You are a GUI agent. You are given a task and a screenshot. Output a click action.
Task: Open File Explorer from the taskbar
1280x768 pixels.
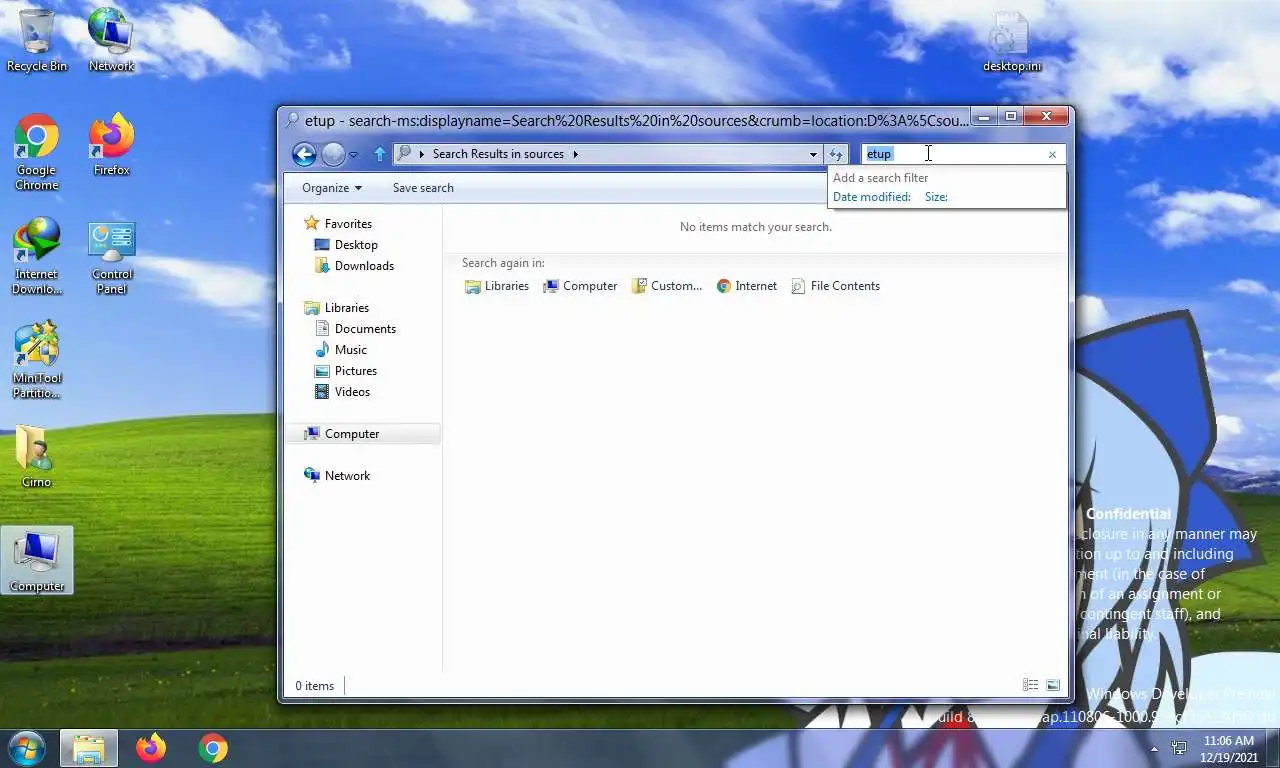pyautogui.click(x=88, y=748)
